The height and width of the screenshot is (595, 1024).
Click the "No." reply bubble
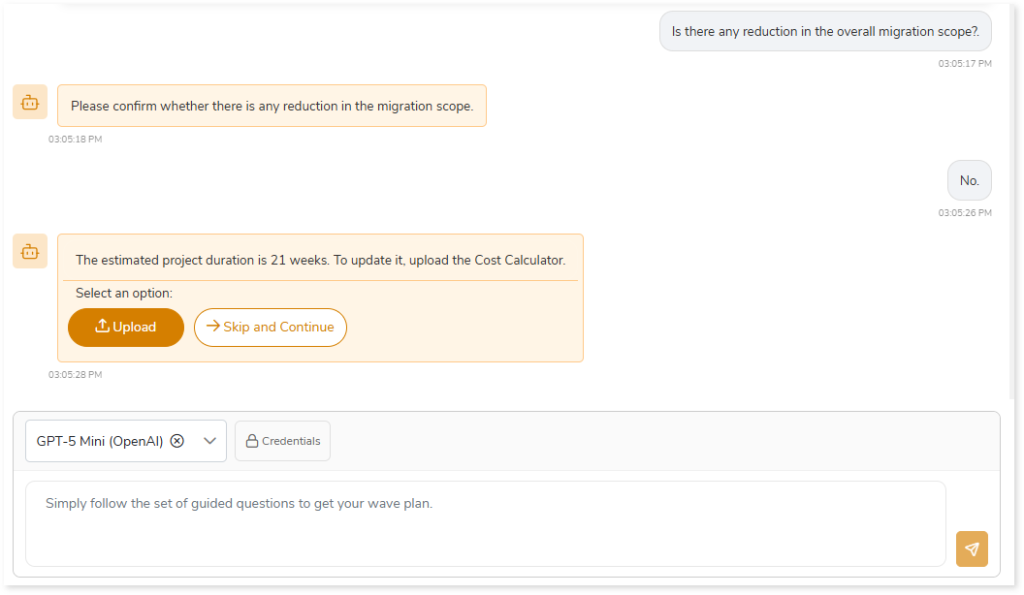[969, 181]
